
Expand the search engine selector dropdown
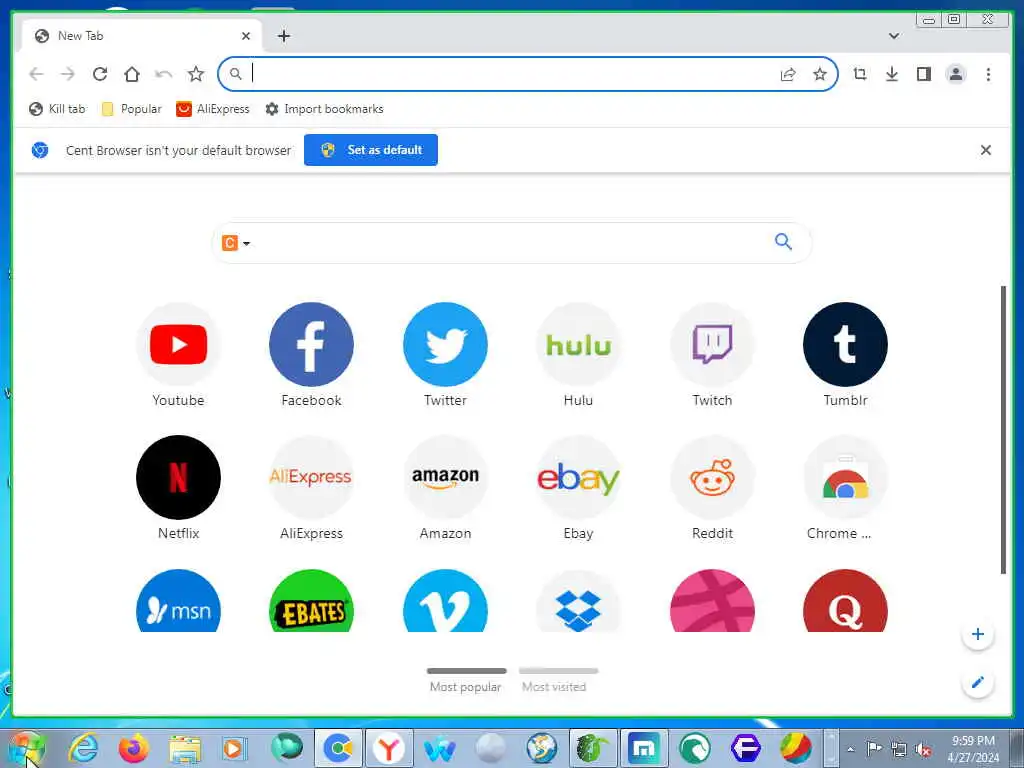click(x=236, y=243)
